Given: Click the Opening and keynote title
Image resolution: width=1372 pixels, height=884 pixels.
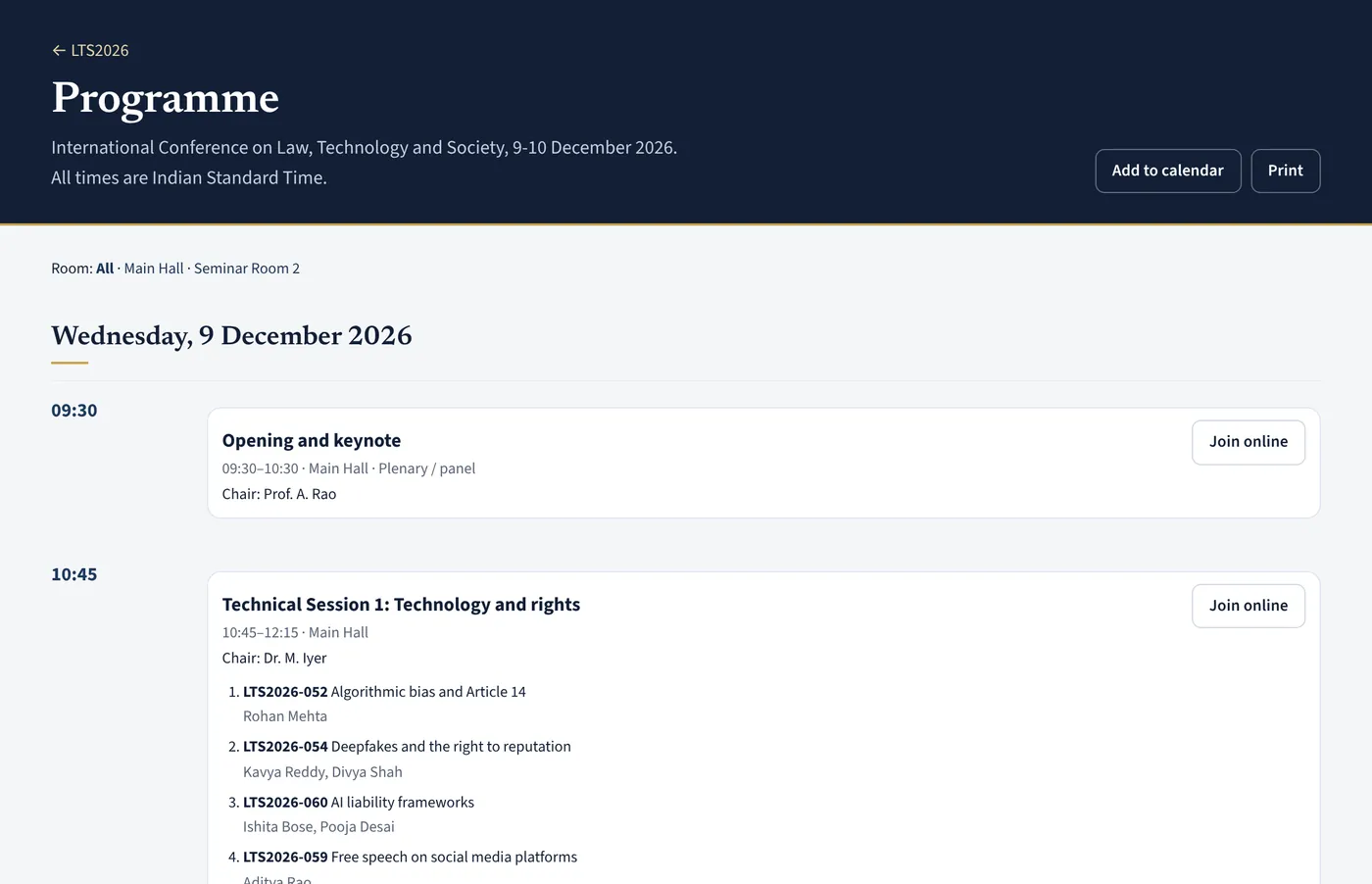Looking at the screenshot, I should click(312, 440).
